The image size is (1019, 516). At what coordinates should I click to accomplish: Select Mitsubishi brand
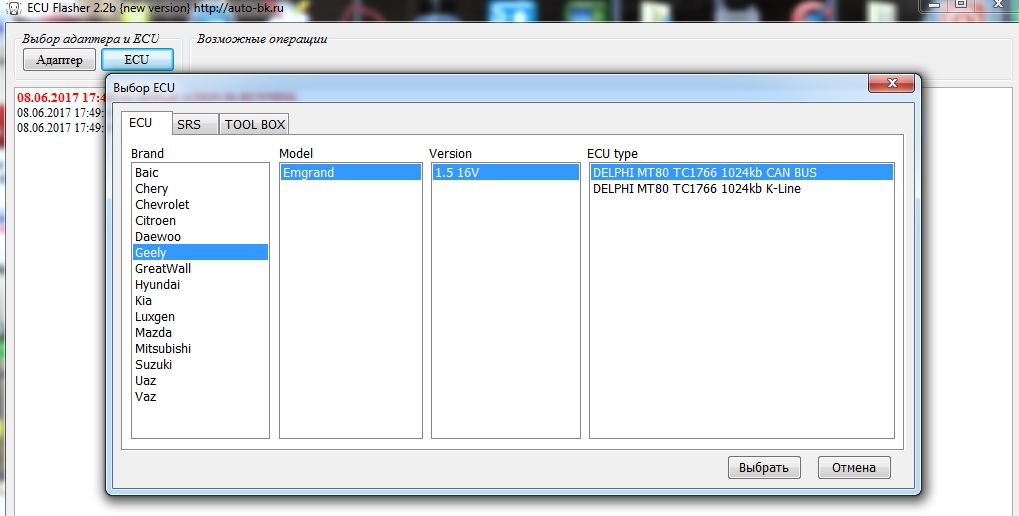(x=200, y=348)
